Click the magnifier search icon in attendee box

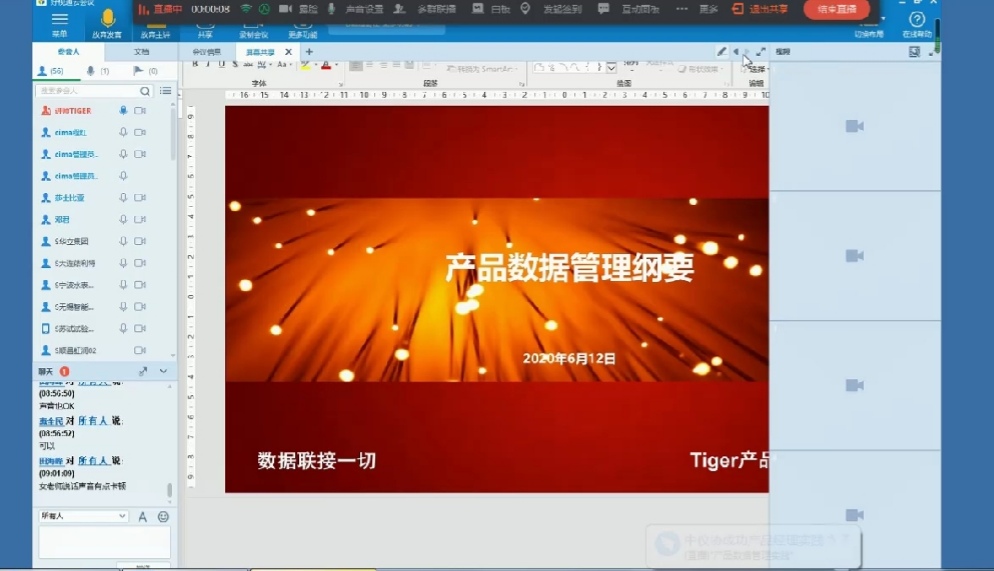click(145, 91)
